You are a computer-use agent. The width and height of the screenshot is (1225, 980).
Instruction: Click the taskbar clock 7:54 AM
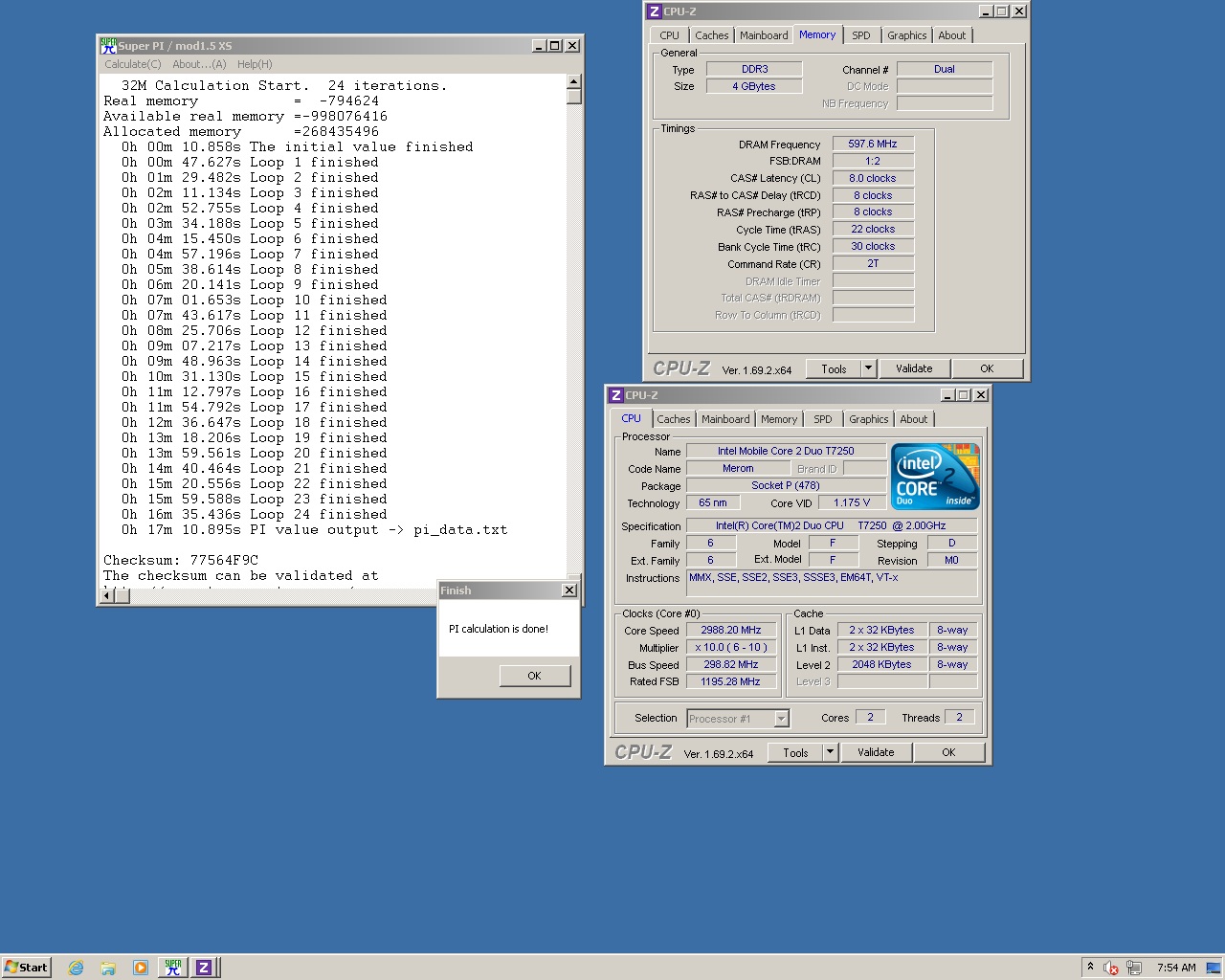pos(1176,968)
